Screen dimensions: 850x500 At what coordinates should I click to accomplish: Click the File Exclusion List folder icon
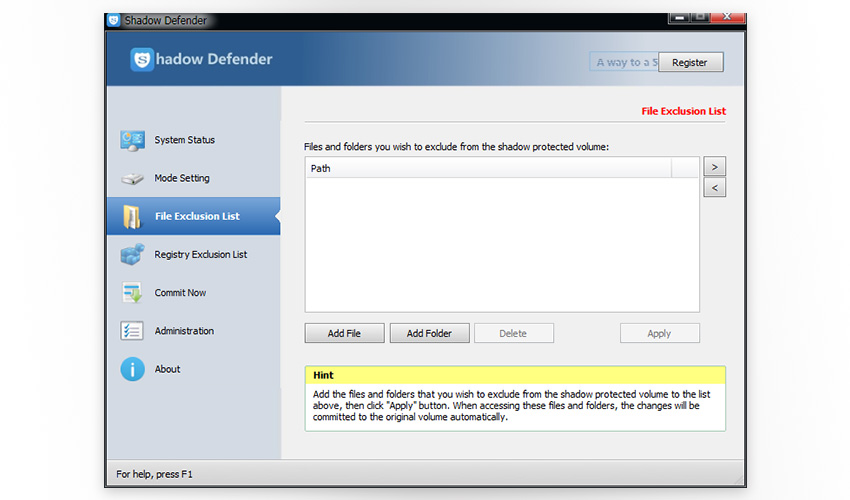(x=132, y=216)
